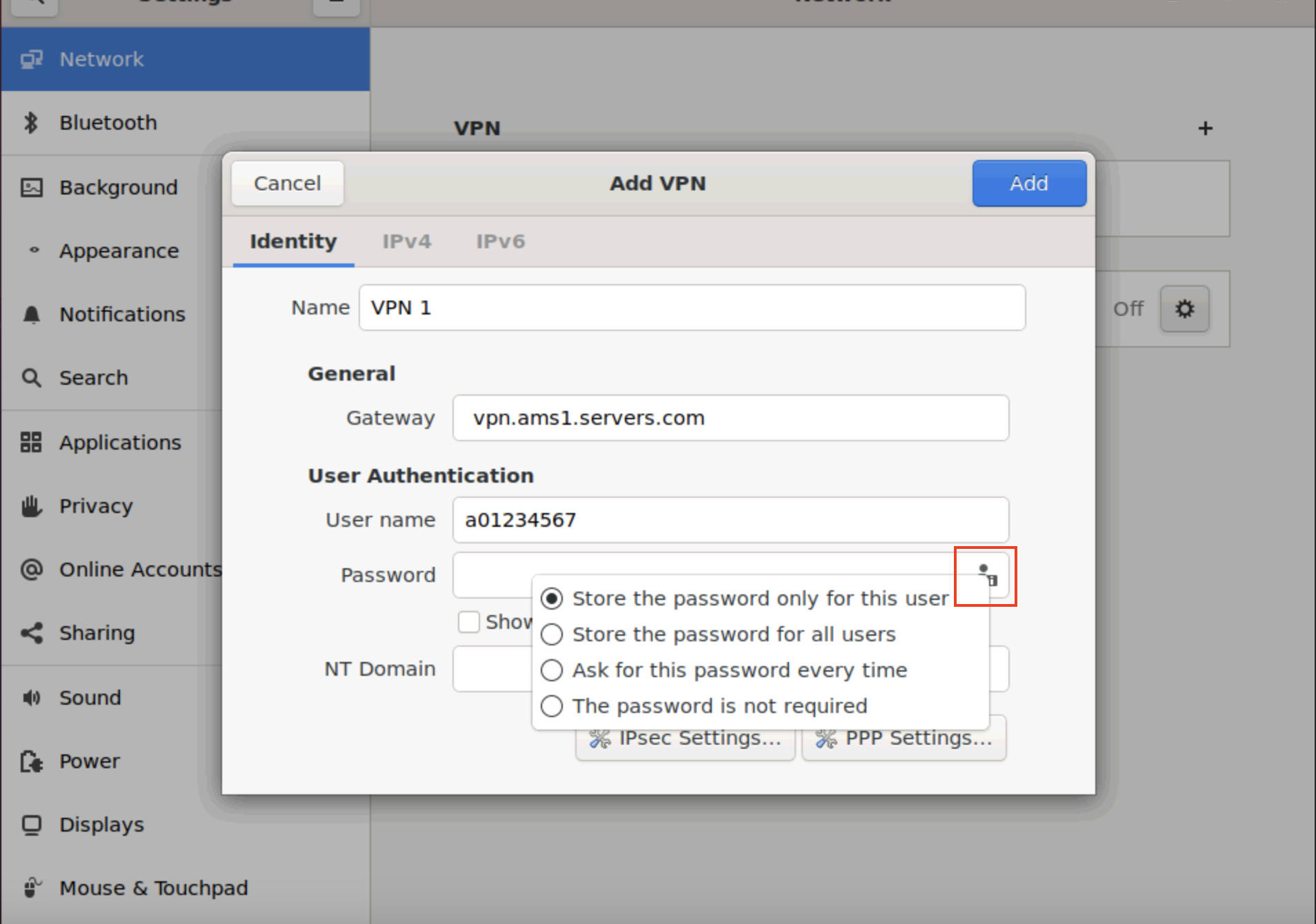The height and width of the screenshot is (924, 1316).
Task: Open Sharing settings in the sidebar
Action: (112, 632)
